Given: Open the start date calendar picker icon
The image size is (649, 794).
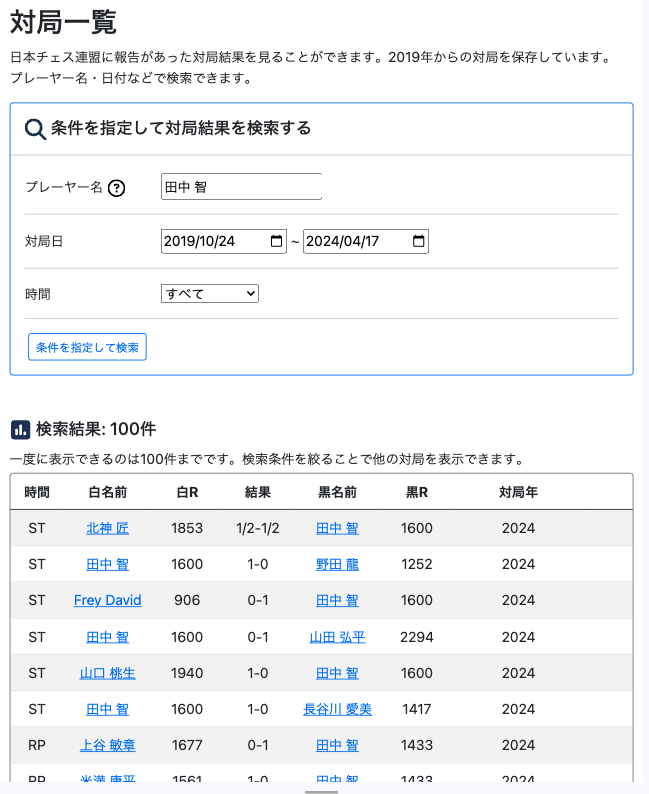Looking at the screenshot, I should pyautogui.click(x=276, y=241).
